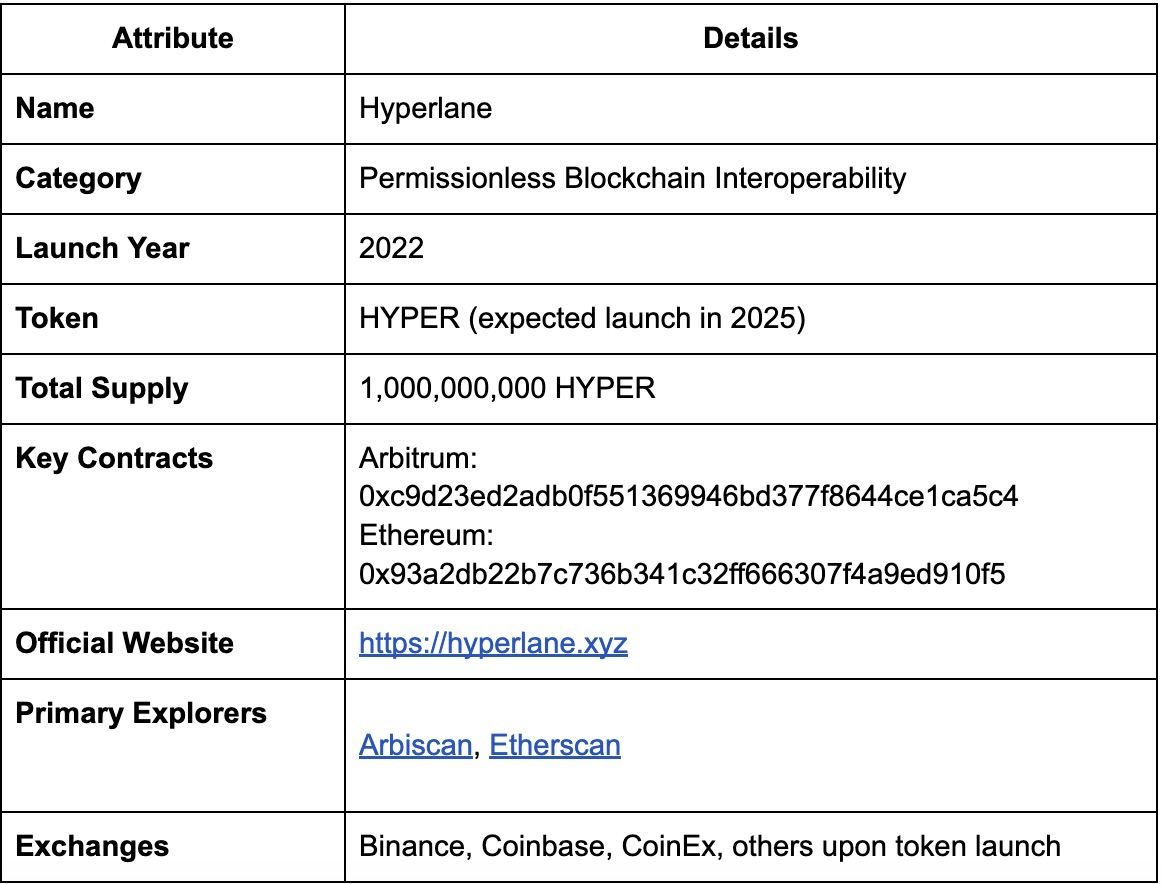Click the Hyperlane name value
This screenshot has width=1162, height=884.
[x=426, y=108]
